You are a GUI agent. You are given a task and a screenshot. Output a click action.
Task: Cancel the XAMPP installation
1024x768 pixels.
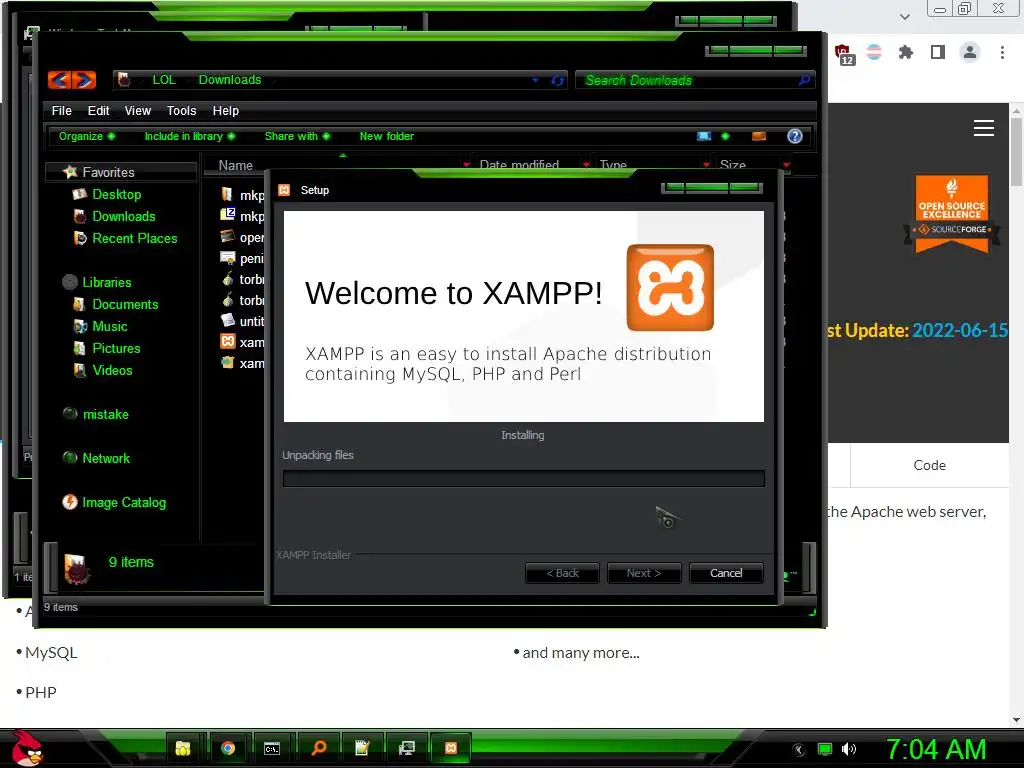[x=726, y=573]
